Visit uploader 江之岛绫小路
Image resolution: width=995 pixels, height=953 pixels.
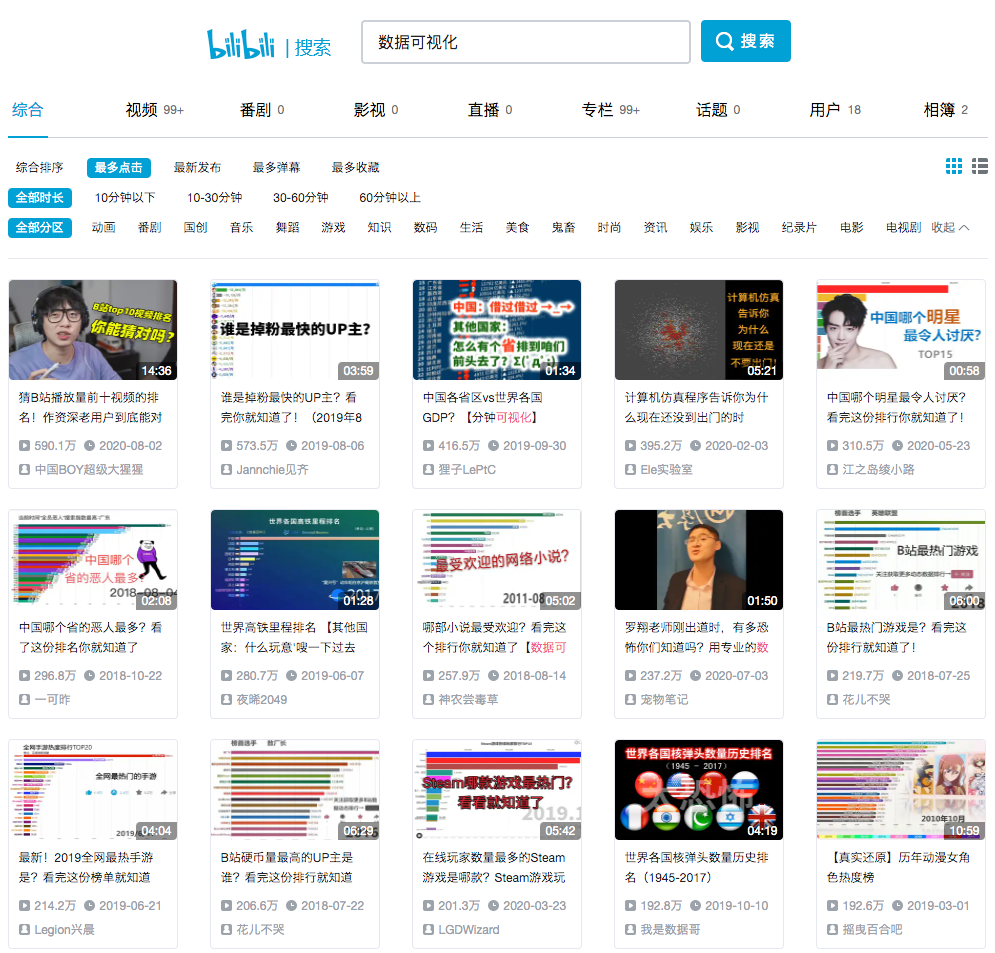878,470
